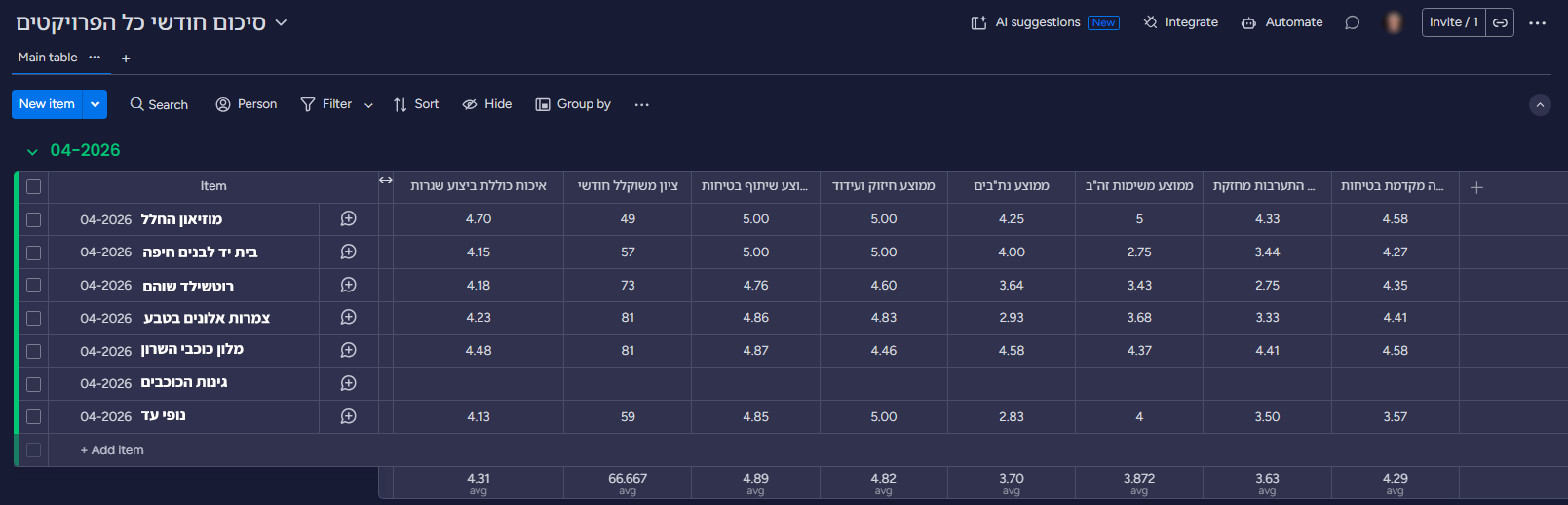The height and width of the screenshot is (505, 1568).
Task: Open updates for רוטשילד שוהם row
Action: pos(348,285)
